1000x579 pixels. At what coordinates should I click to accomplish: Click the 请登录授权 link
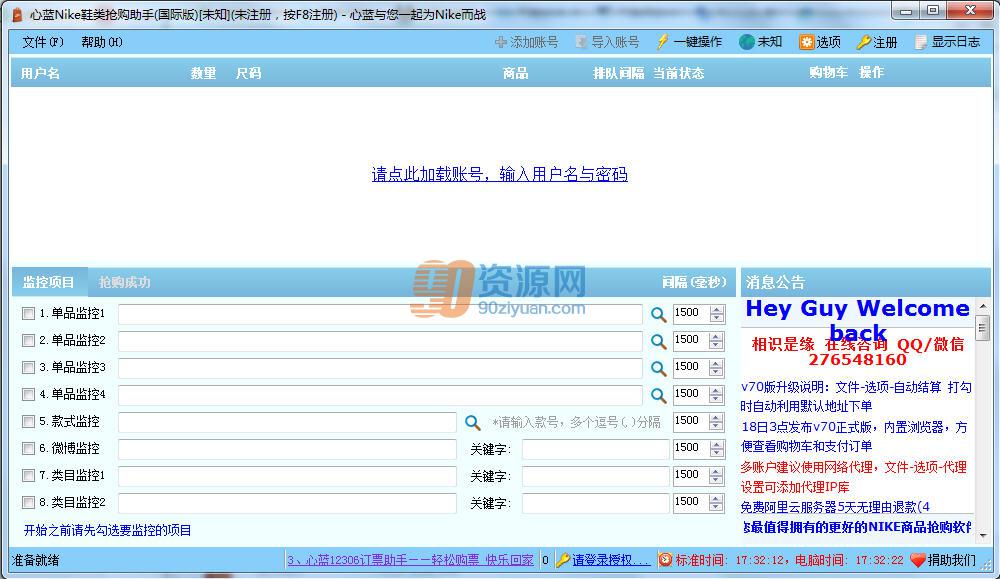[611, 561]
